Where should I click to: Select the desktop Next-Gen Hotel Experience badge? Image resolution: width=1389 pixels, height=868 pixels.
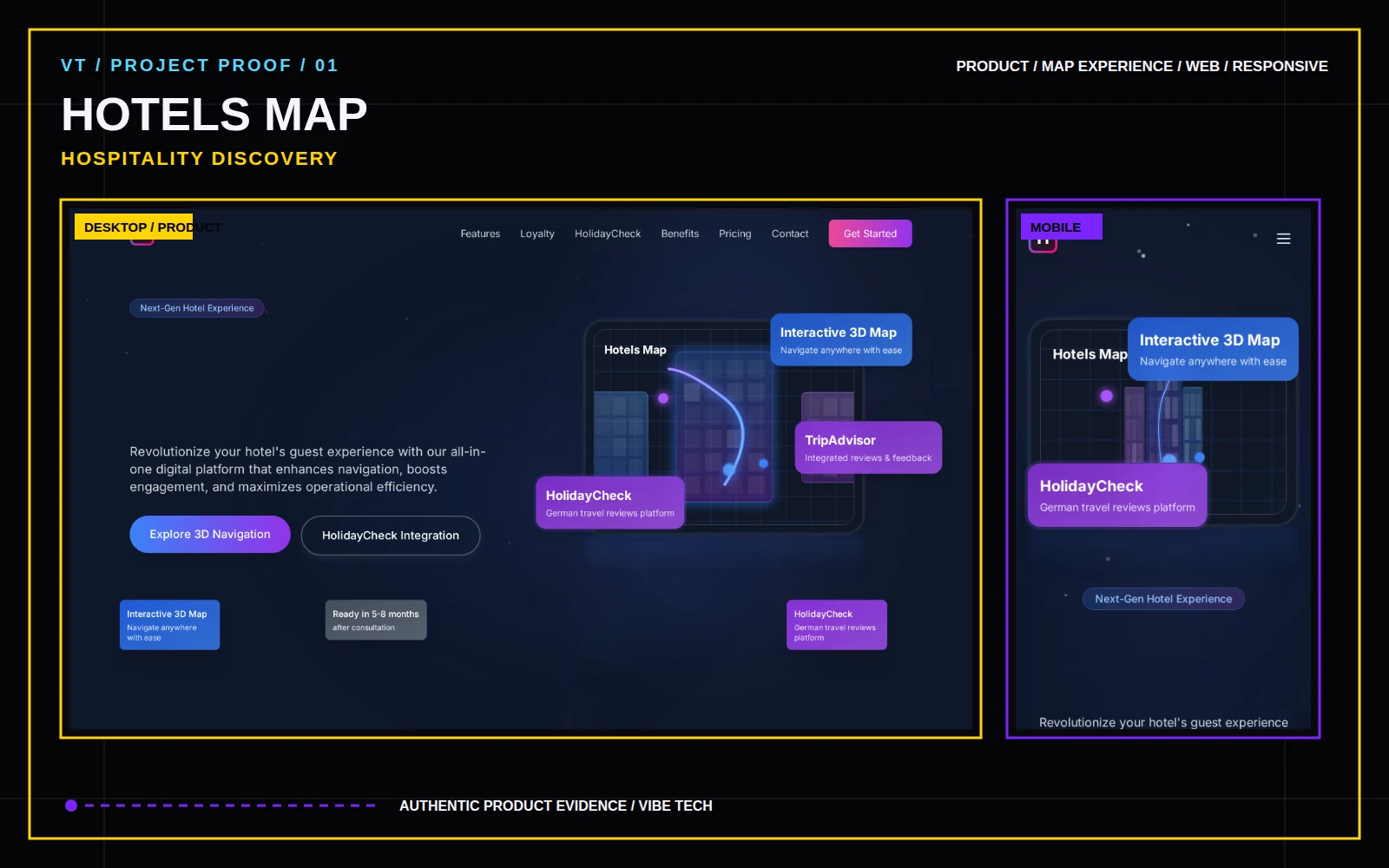pos(197,308)
